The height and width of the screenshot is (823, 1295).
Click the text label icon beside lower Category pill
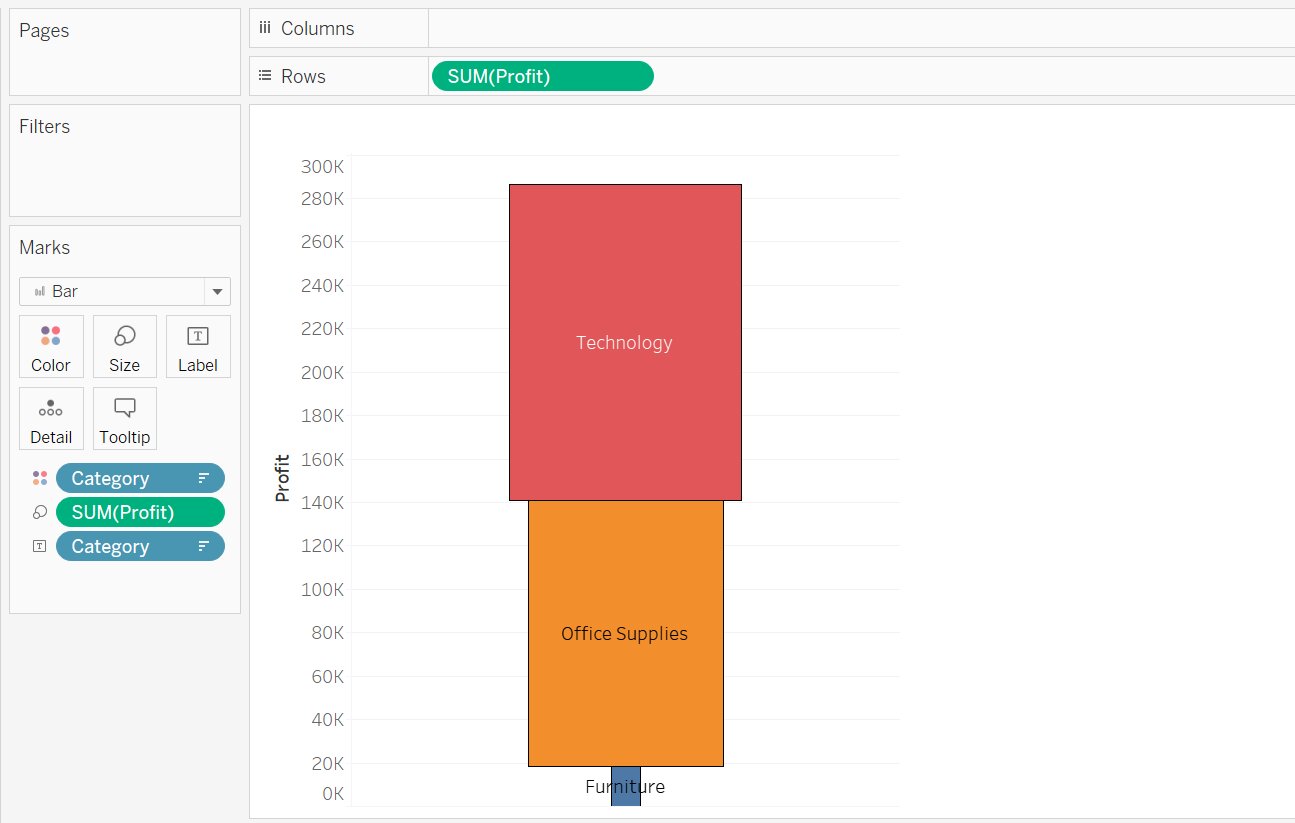coord(38,546)
